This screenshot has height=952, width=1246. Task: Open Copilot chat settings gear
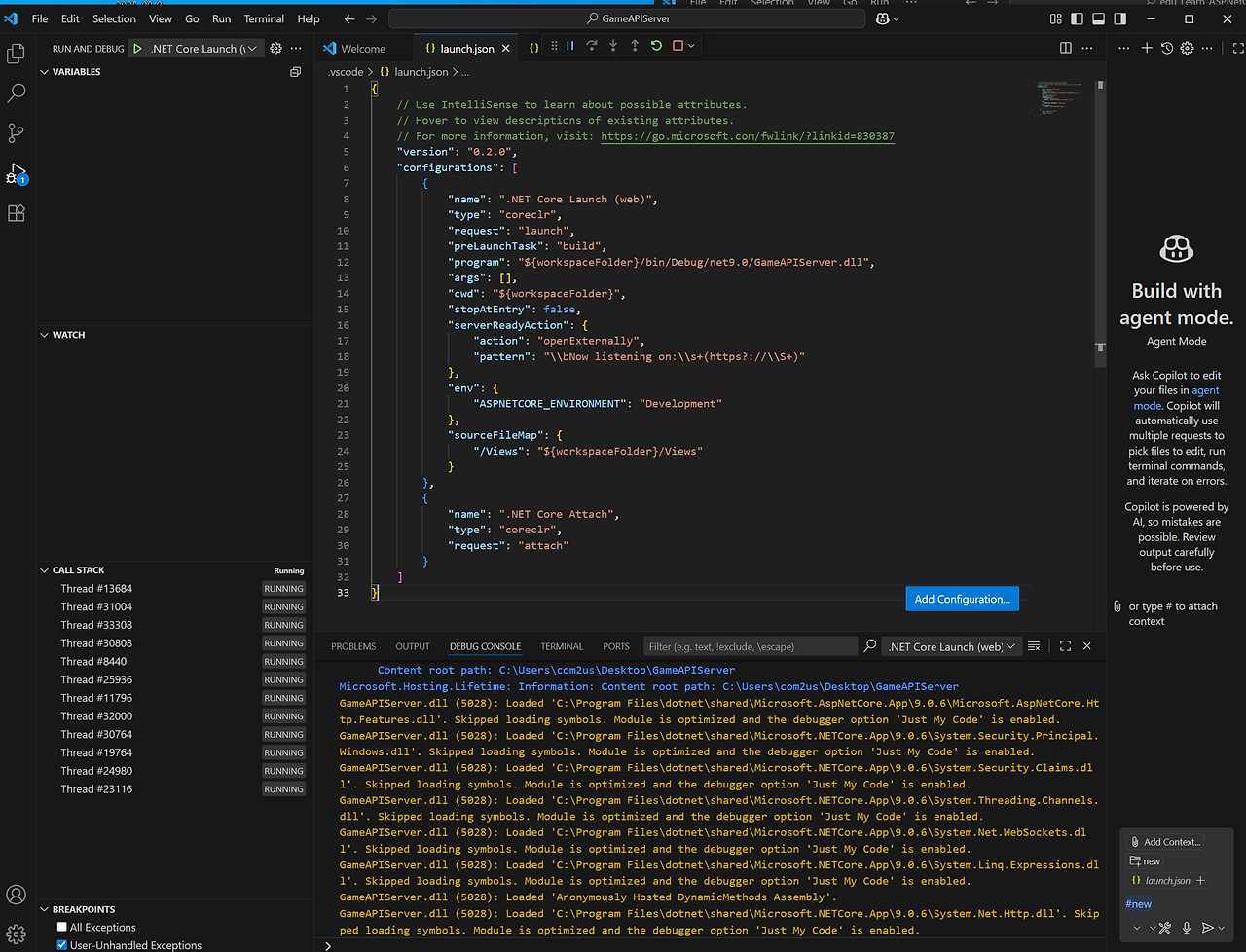1188,48
